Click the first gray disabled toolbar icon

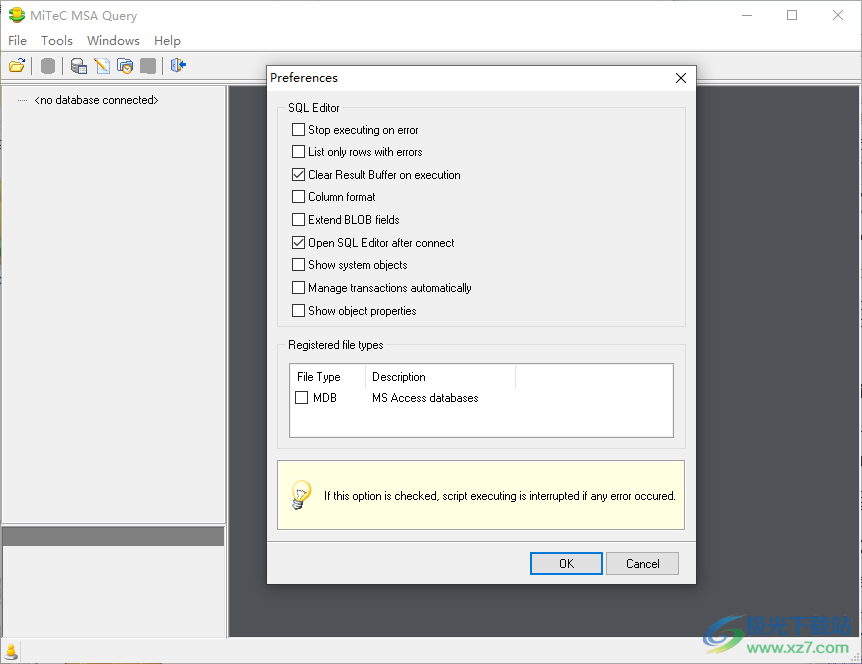point(48,66)
